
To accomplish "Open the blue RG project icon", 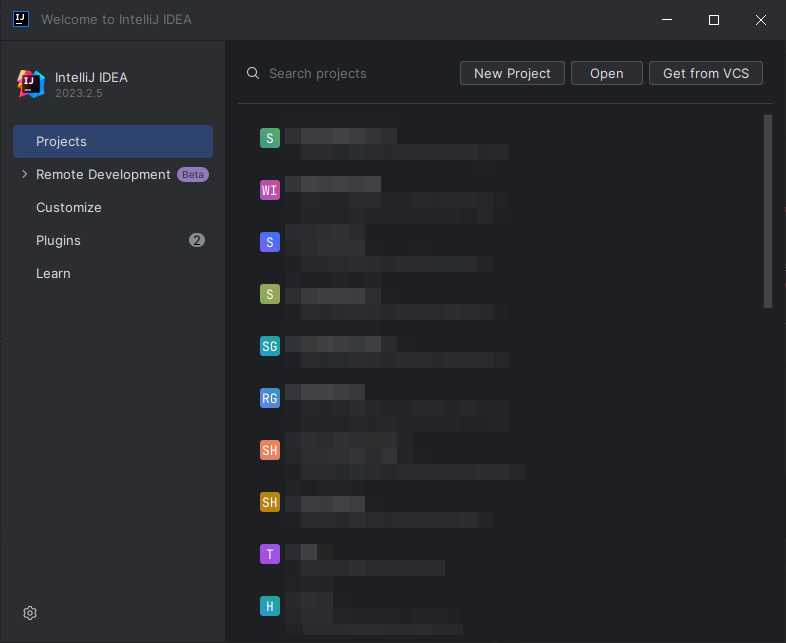I will click(x=270, y=398).
